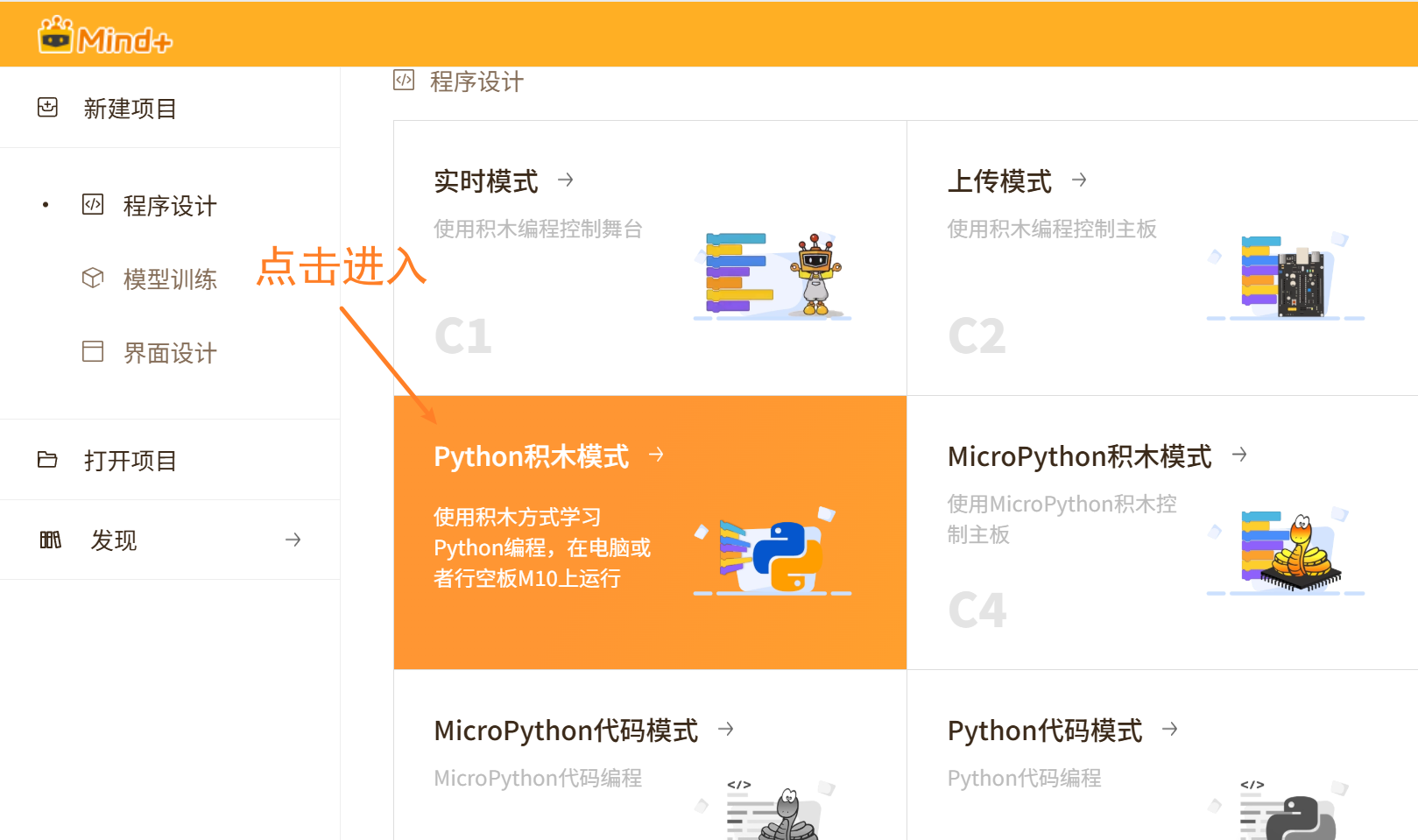Click the 新建项目 new project icon
This screenshot has height=840, width=1418.
coord(48,108)
